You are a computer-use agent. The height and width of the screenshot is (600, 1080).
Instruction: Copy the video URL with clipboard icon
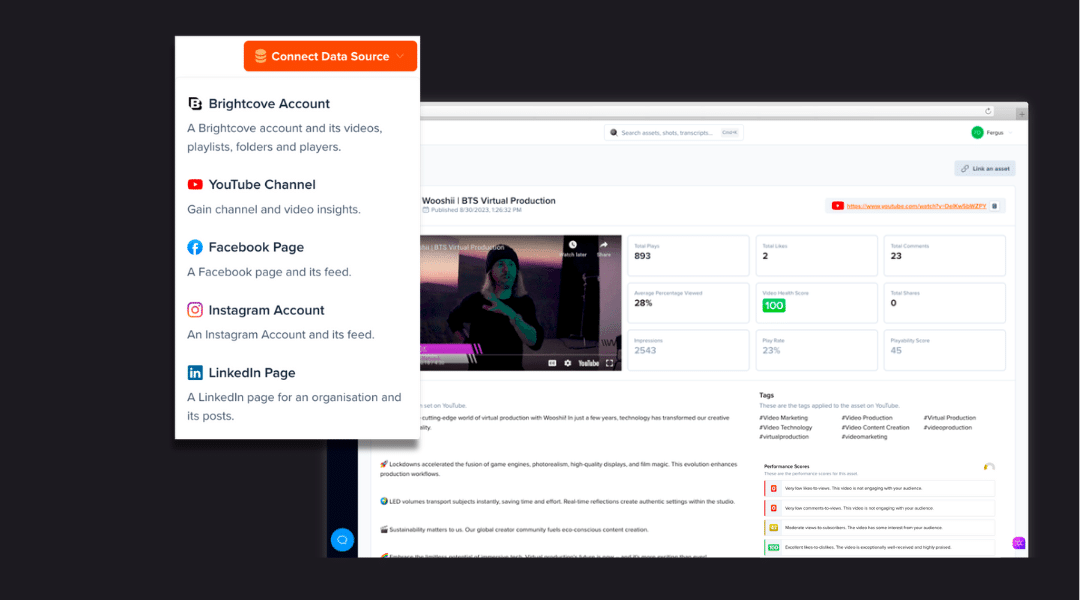pyautogui.click(x=995, y=206)
